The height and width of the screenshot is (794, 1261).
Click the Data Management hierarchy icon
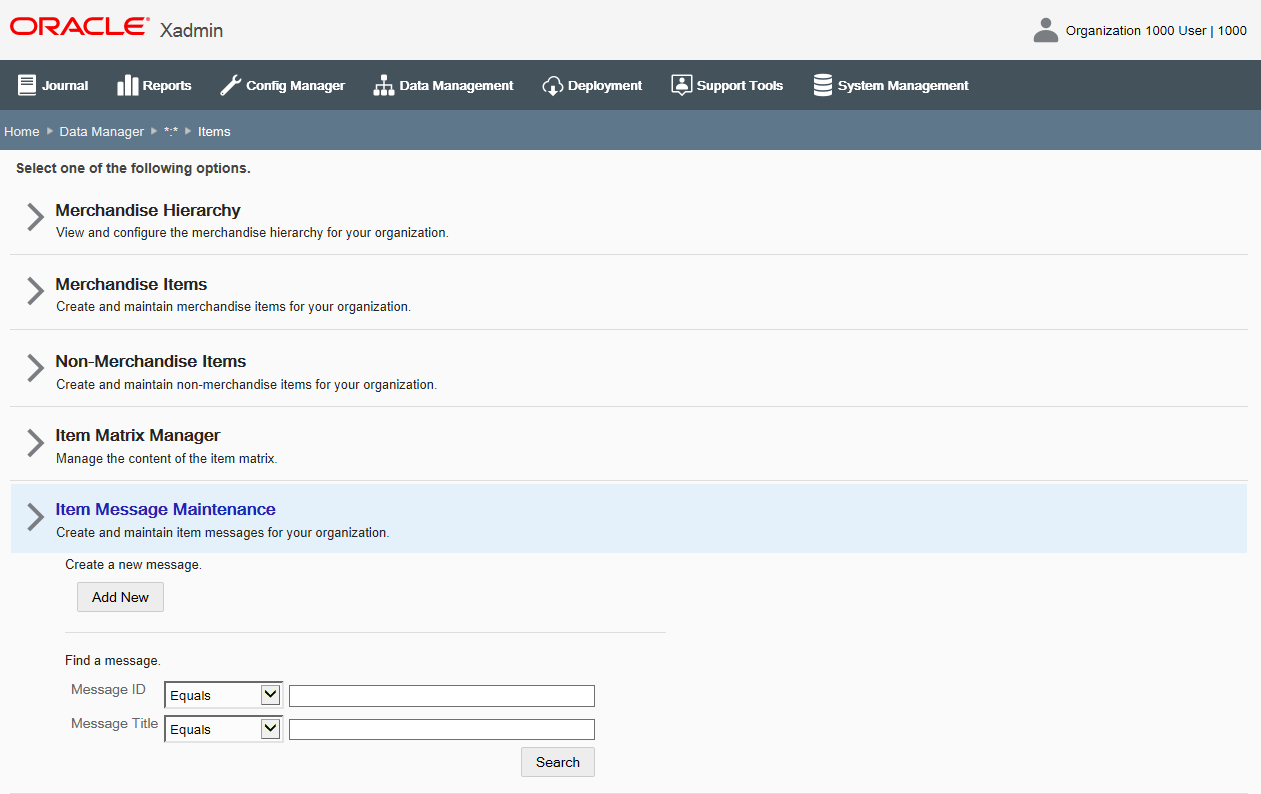[384, 85]
